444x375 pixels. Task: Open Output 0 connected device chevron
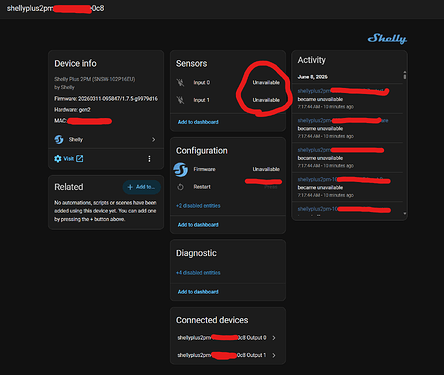pyautogui.click(x=274, y=338)
